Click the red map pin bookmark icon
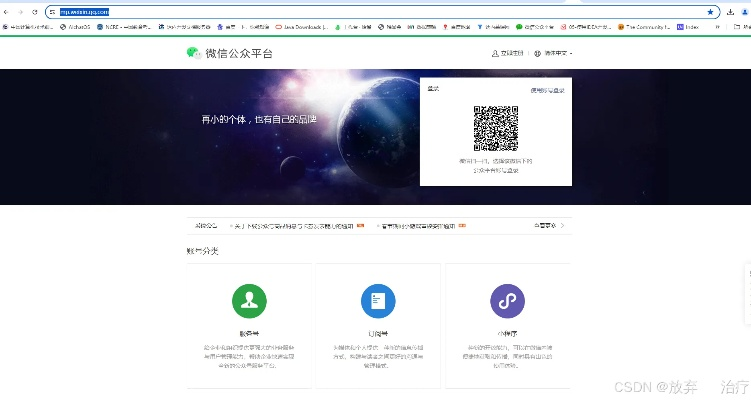 point(445,27)
